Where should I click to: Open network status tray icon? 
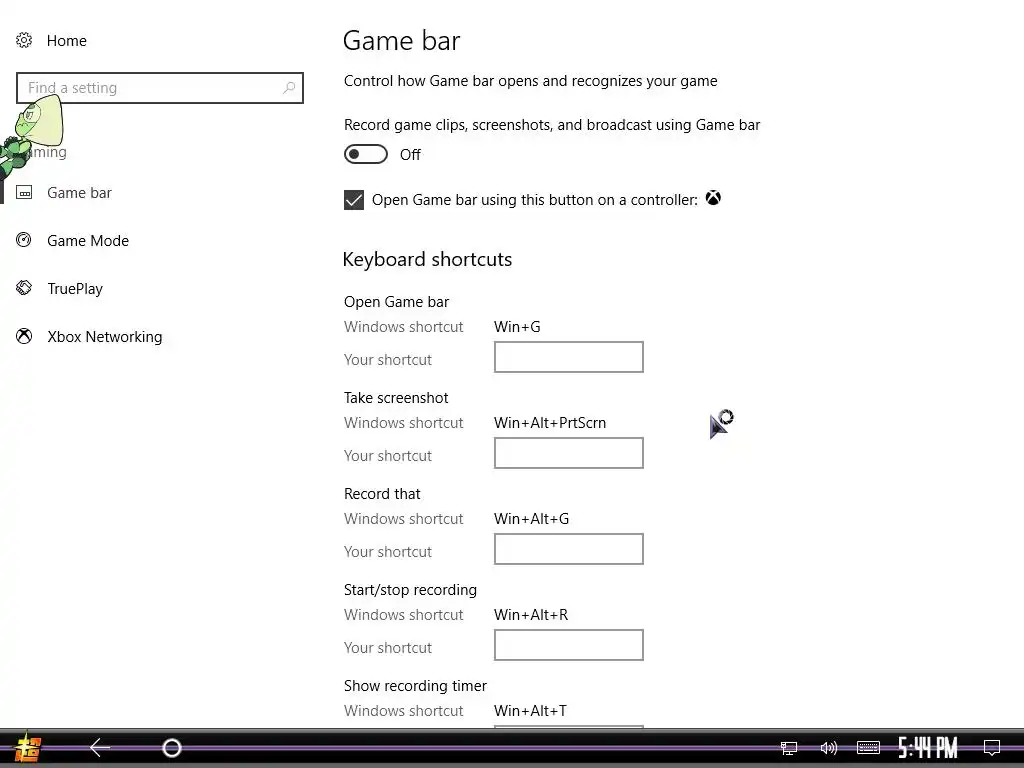(789, 748)
